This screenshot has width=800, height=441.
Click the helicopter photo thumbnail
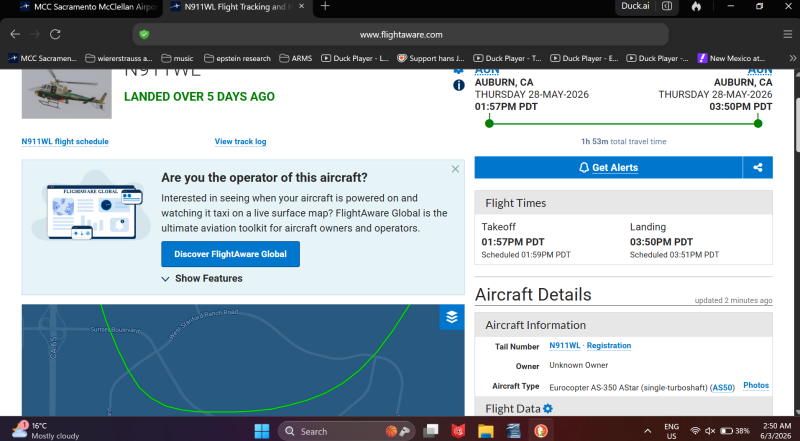coord(67,94)
